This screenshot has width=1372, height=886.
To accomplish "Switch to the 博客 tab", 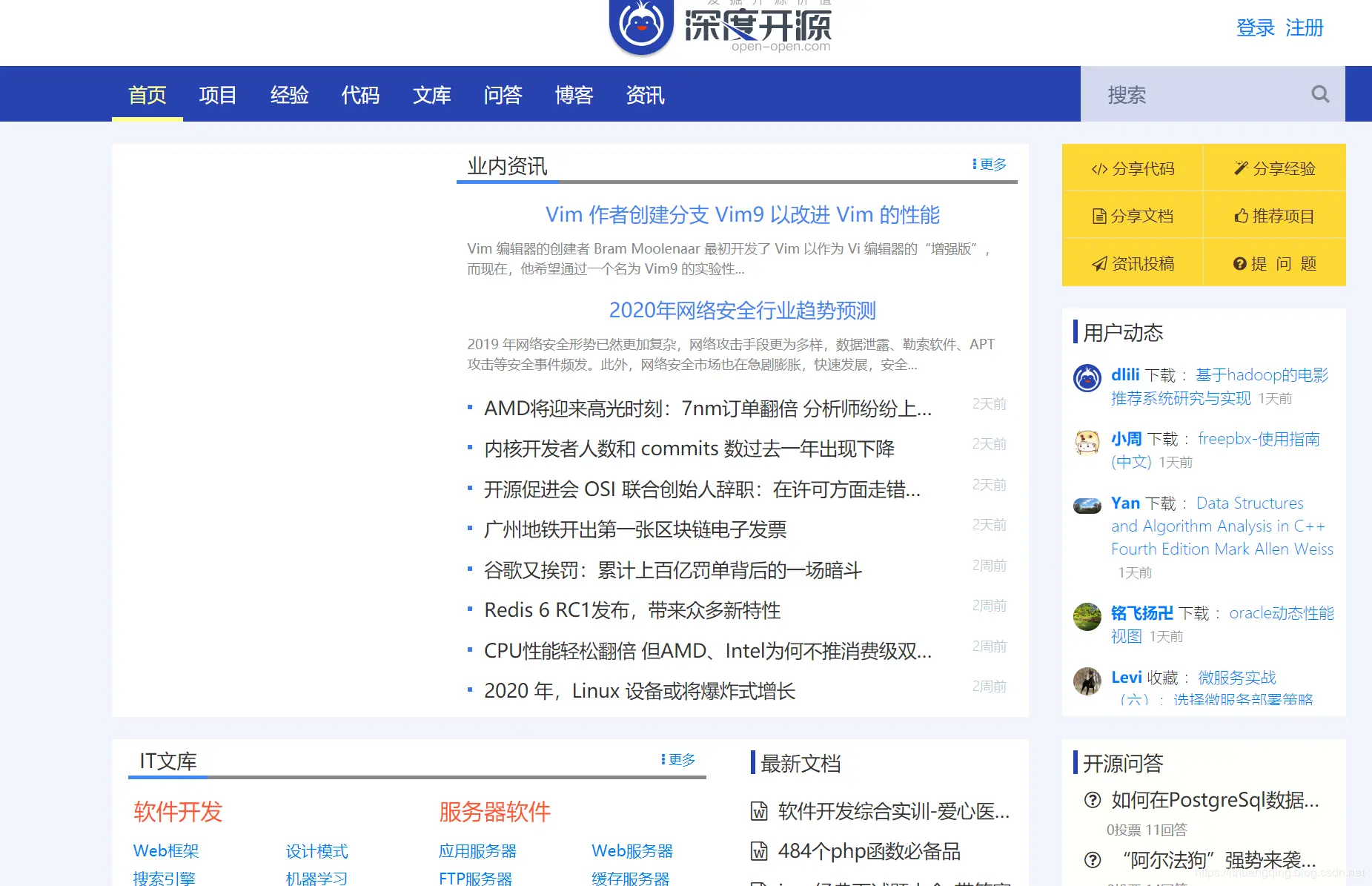I will tap(574, 94).
